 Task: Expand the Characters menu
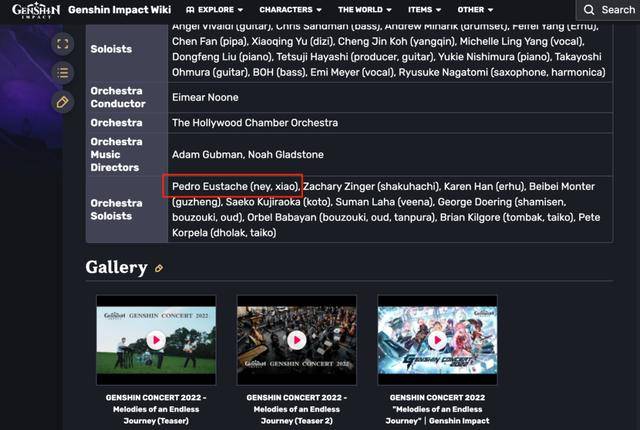pyautogui.click(x=290, y=10)
